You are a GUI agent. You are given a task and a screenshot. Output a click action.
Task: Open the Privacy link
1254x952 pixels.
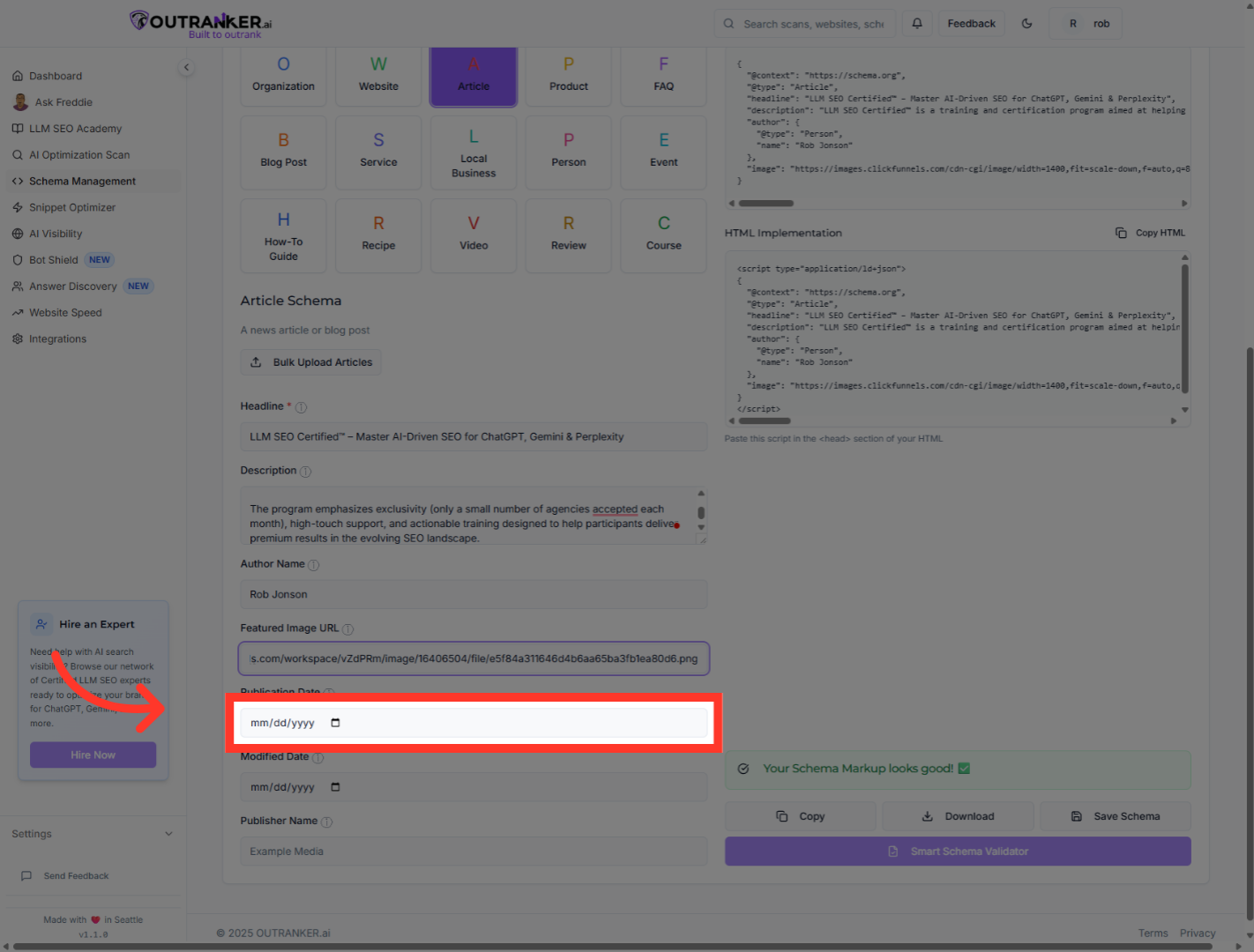tap(1198, 933)
